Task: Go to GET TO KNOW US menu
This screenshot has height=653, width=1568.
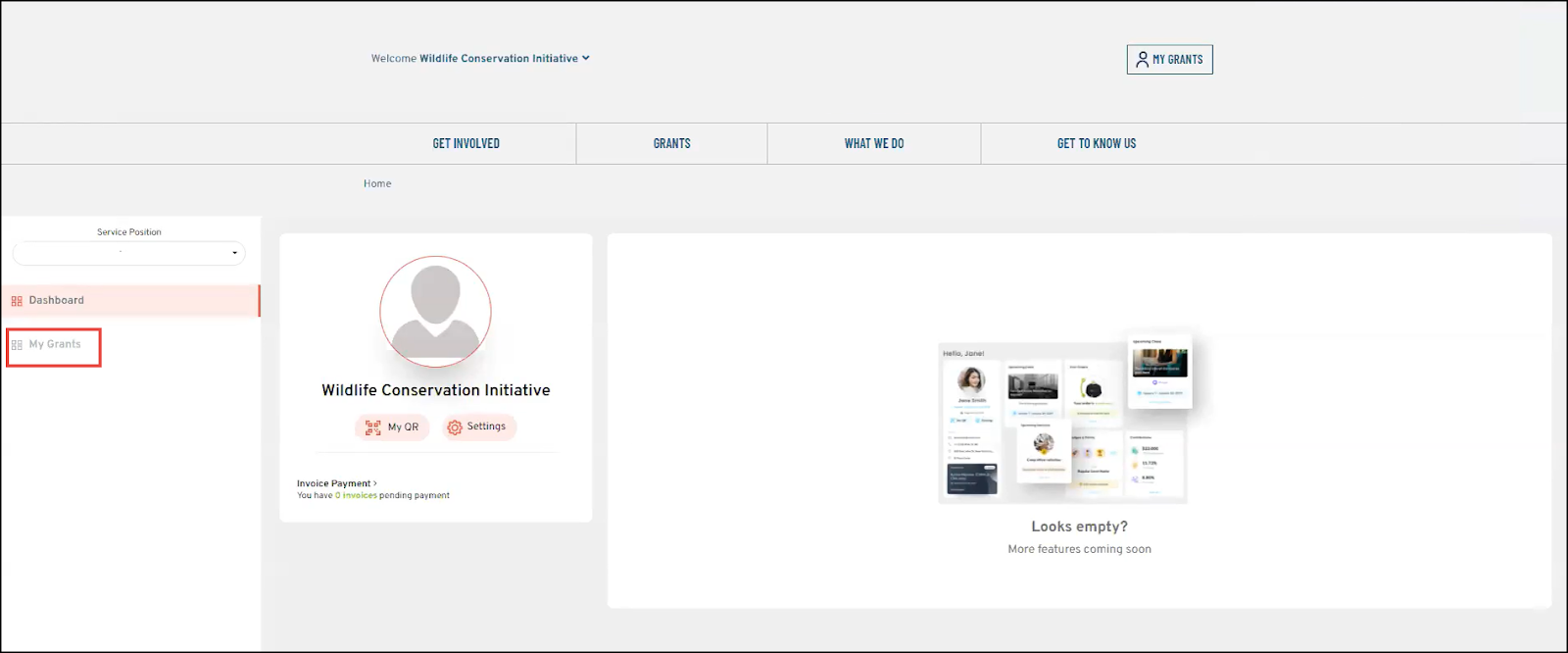Action: pos(1096,144)
